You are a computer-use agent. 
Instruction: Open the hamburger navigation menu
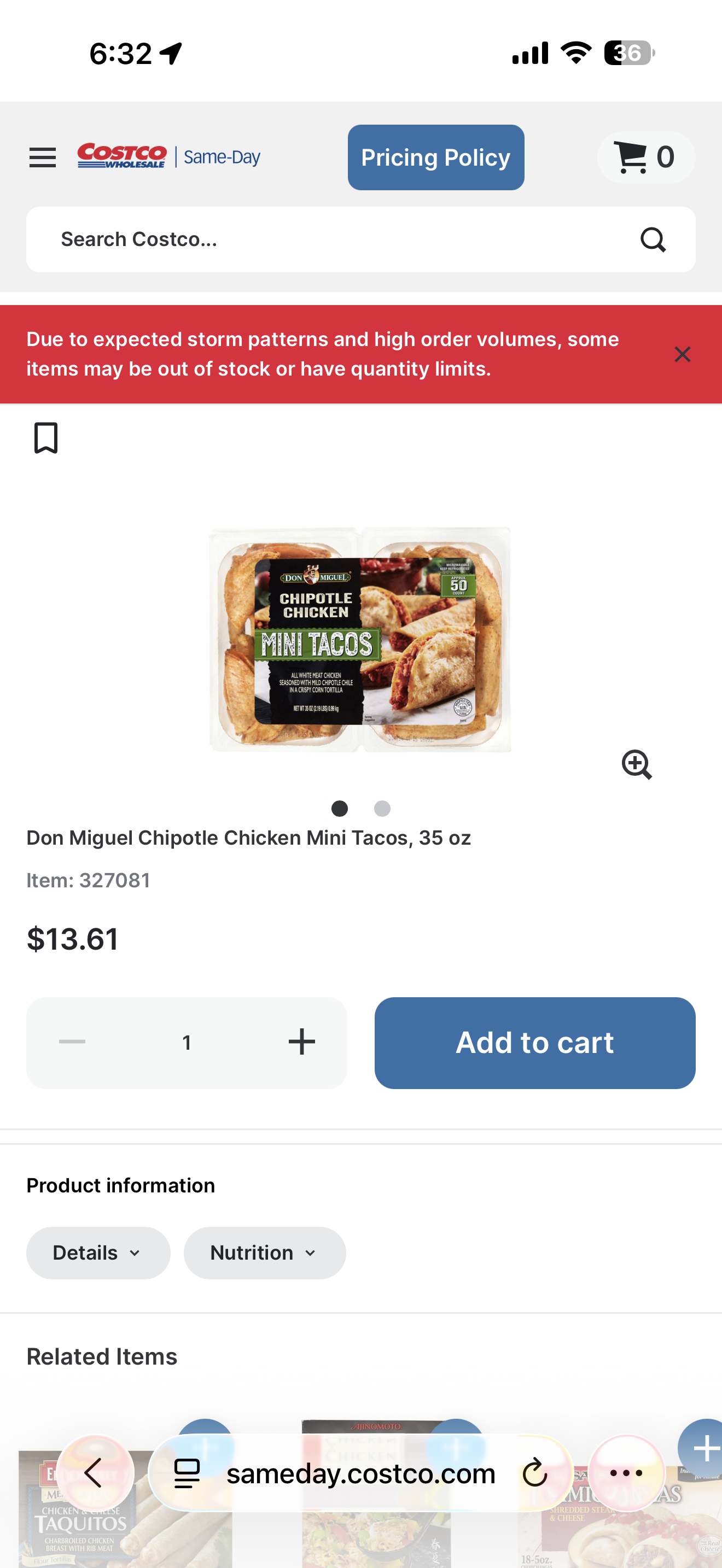(x=43, y=157)
